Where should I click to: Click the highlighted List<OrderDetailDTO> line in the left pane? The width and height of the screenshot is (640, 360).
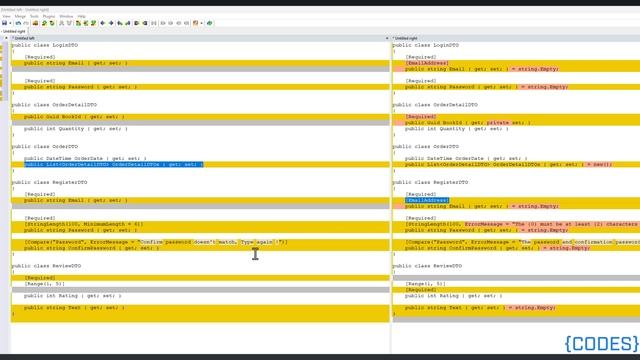click(113, 164)
